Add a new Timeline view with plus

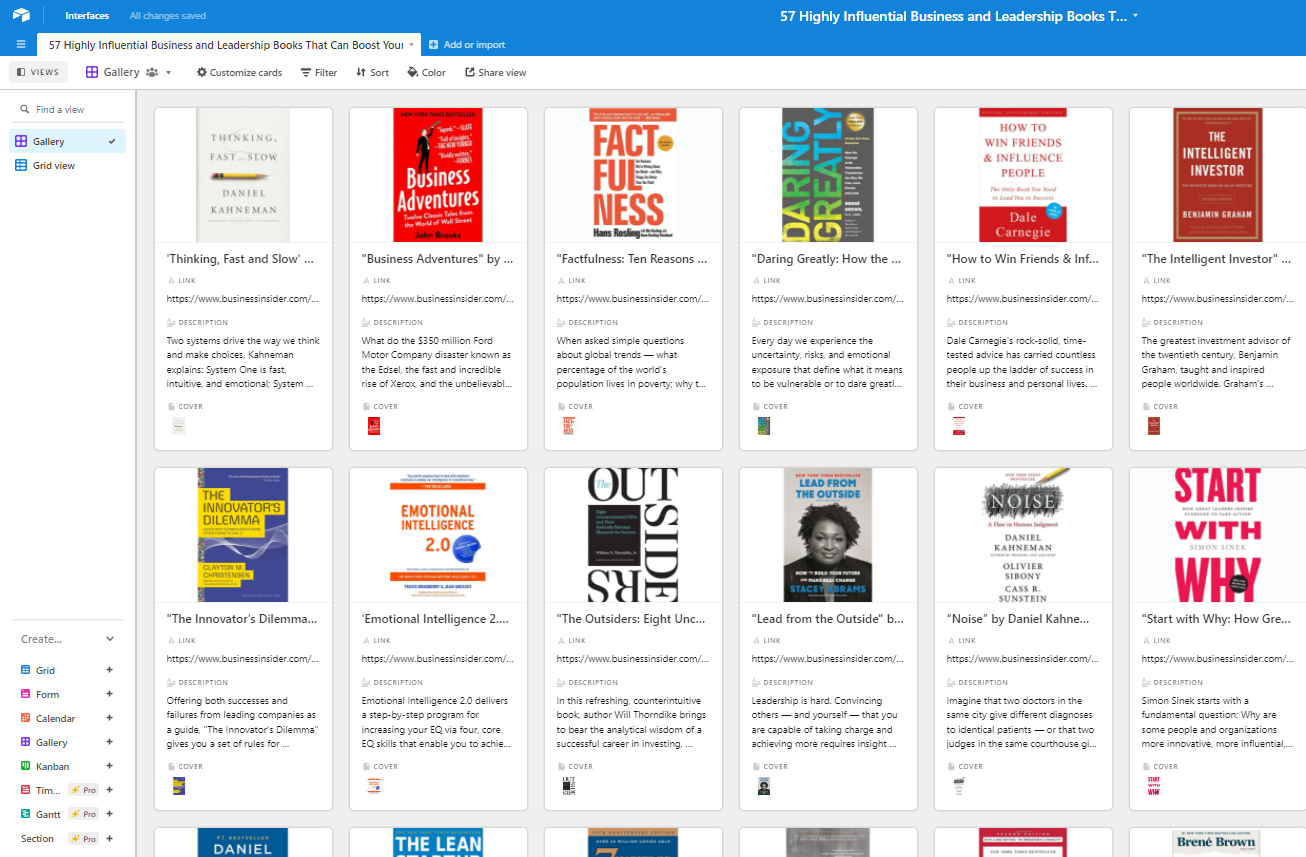110,790
